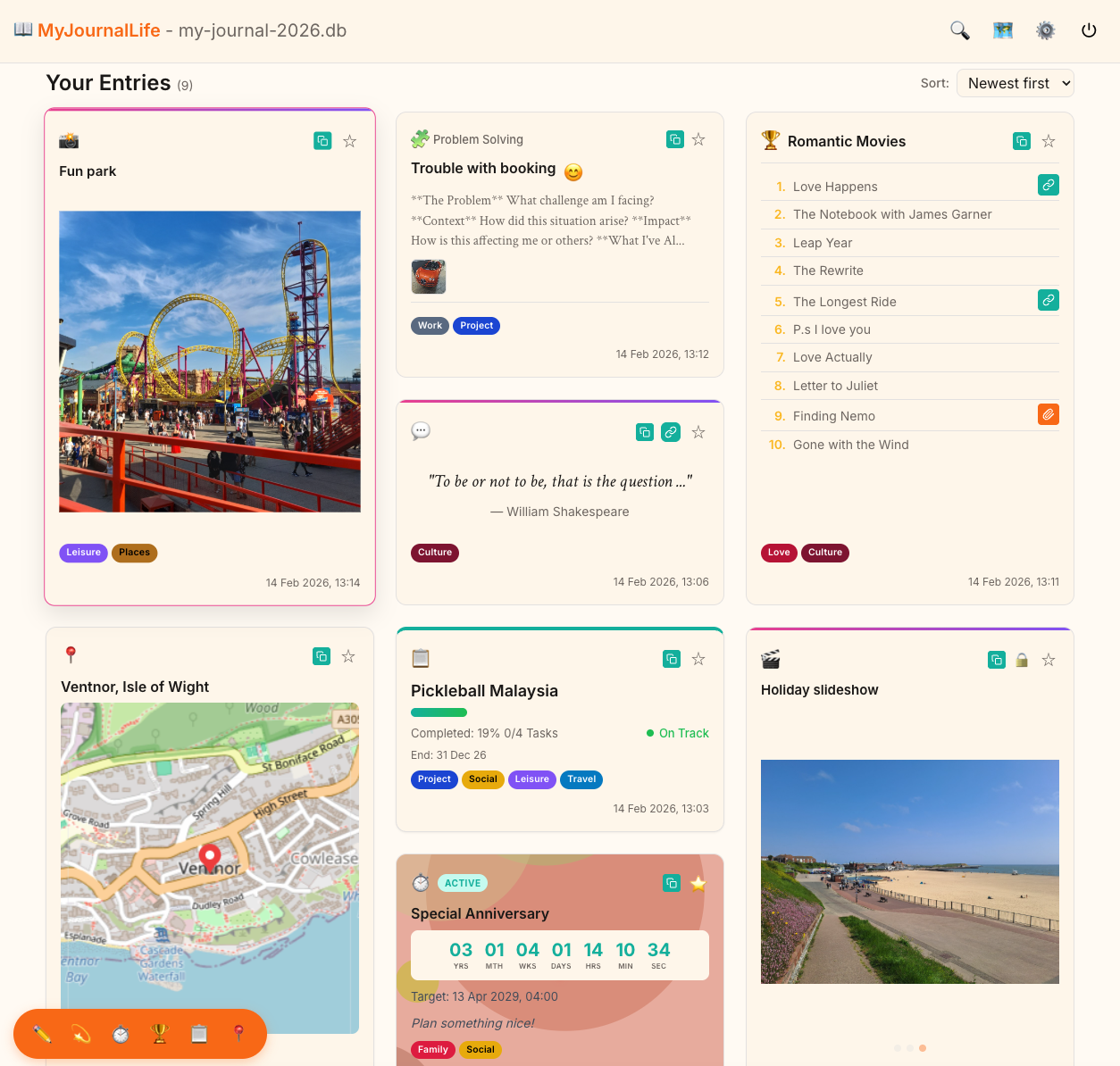Open the Newest first sort dropdown
Image resolution: width=1120 pixels, height=1066 pixels.
[x=1016, y=82]
